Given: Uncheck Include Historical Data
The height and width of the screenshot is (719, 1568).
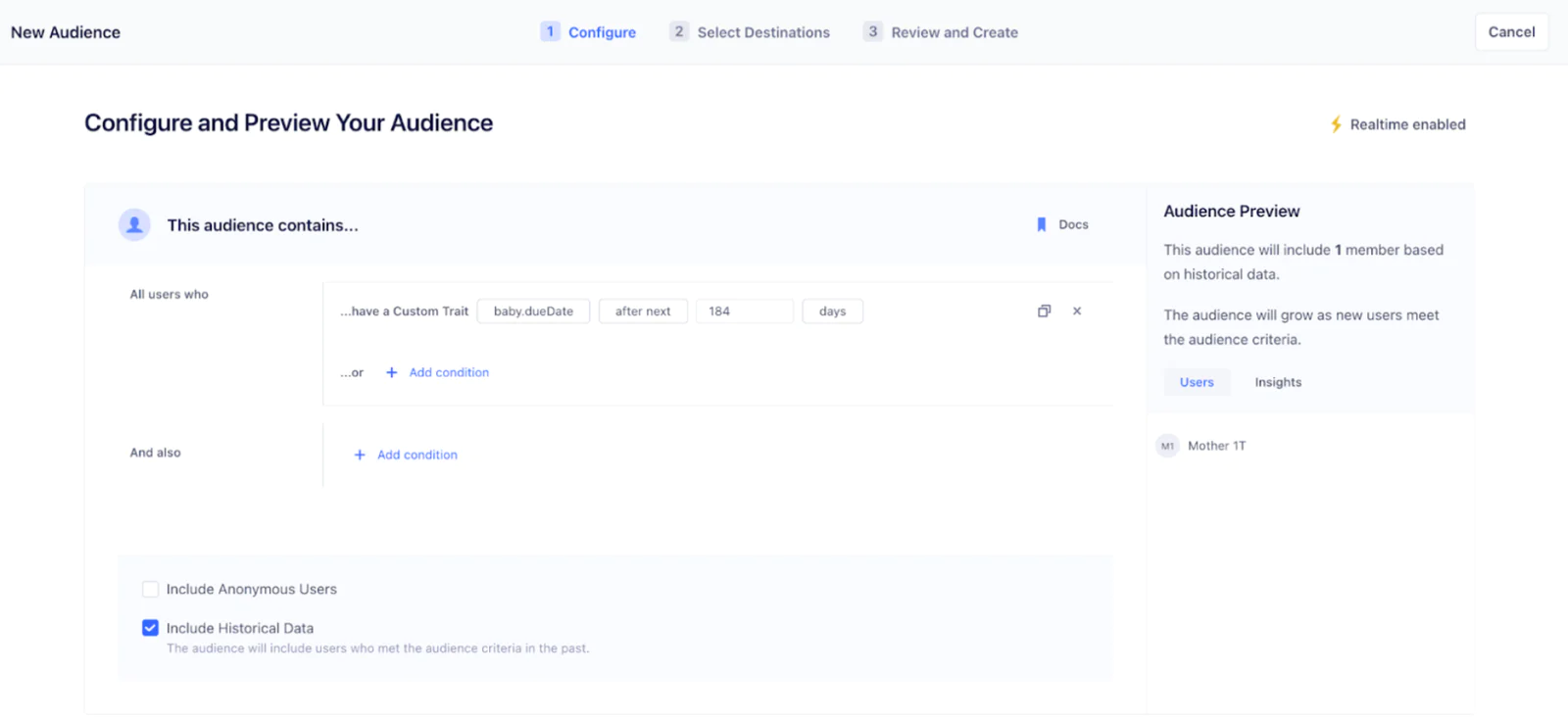Looking at the screenshot, I should coord(150,628).
